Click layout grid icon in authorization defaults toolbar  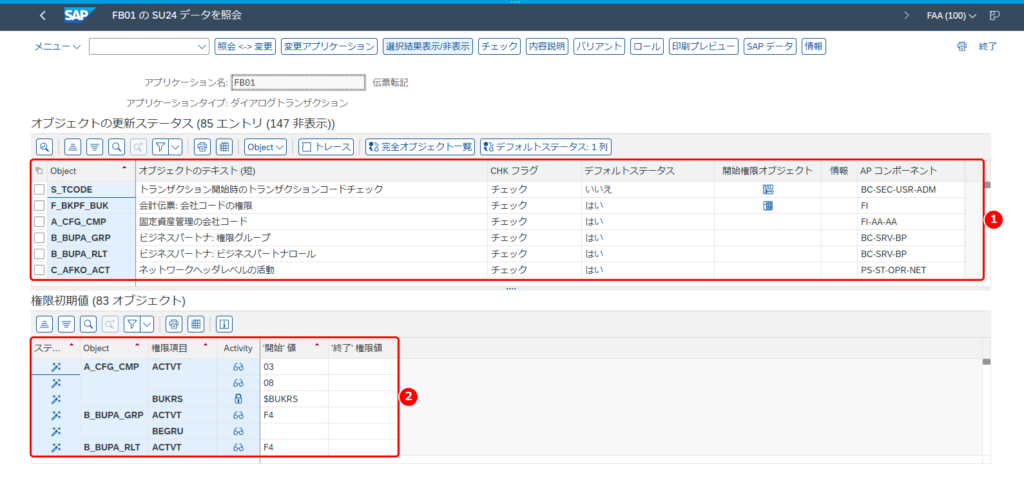(x=196, y=323)
